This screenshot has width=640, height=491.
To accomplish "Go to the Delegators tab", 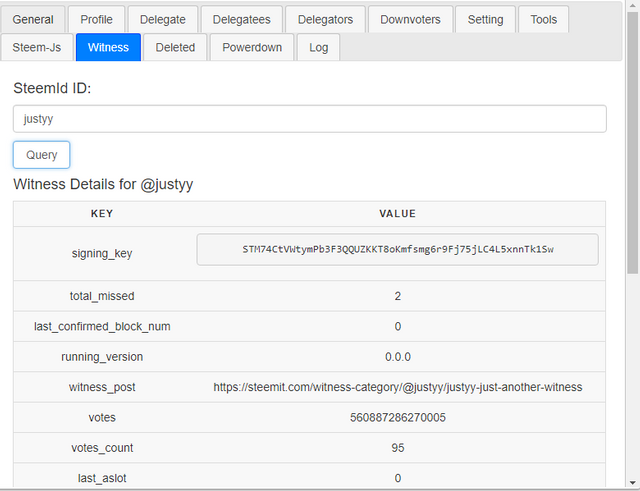I will (x=325, y=19).
